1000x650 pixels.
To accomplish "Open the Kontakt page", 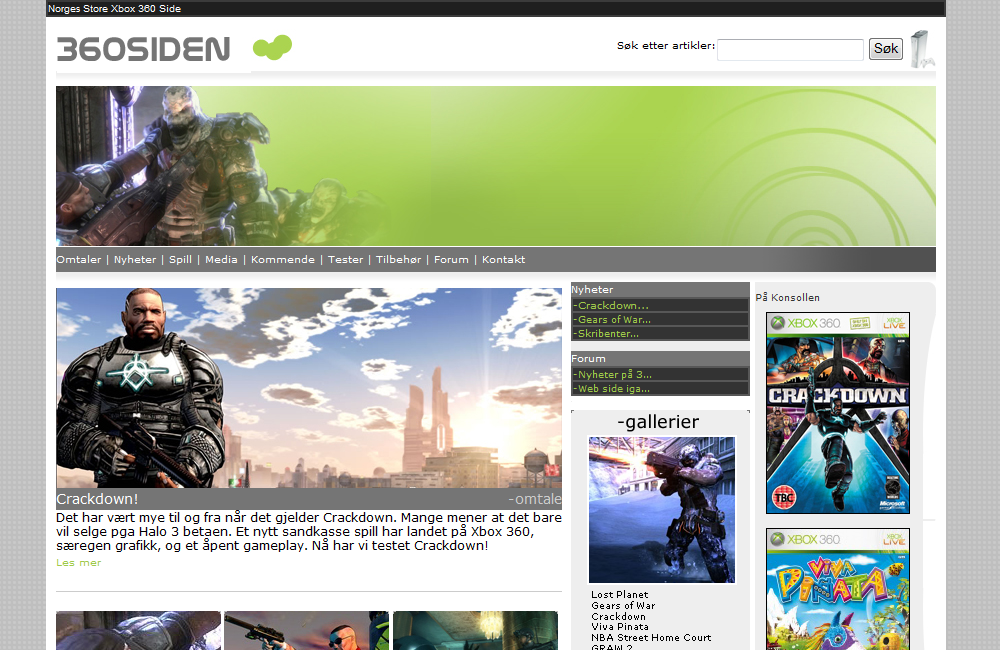I will [504, 260].
